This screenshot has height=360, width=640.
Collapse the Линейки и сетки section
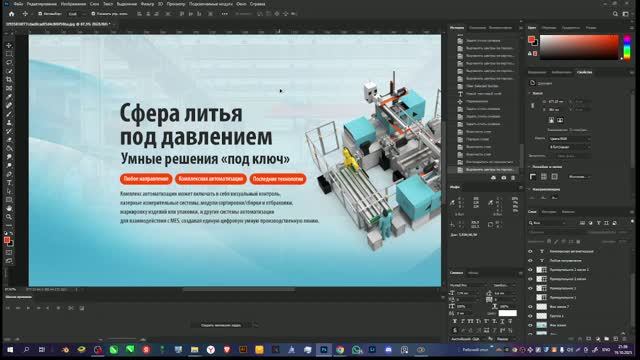coord(530,167)
